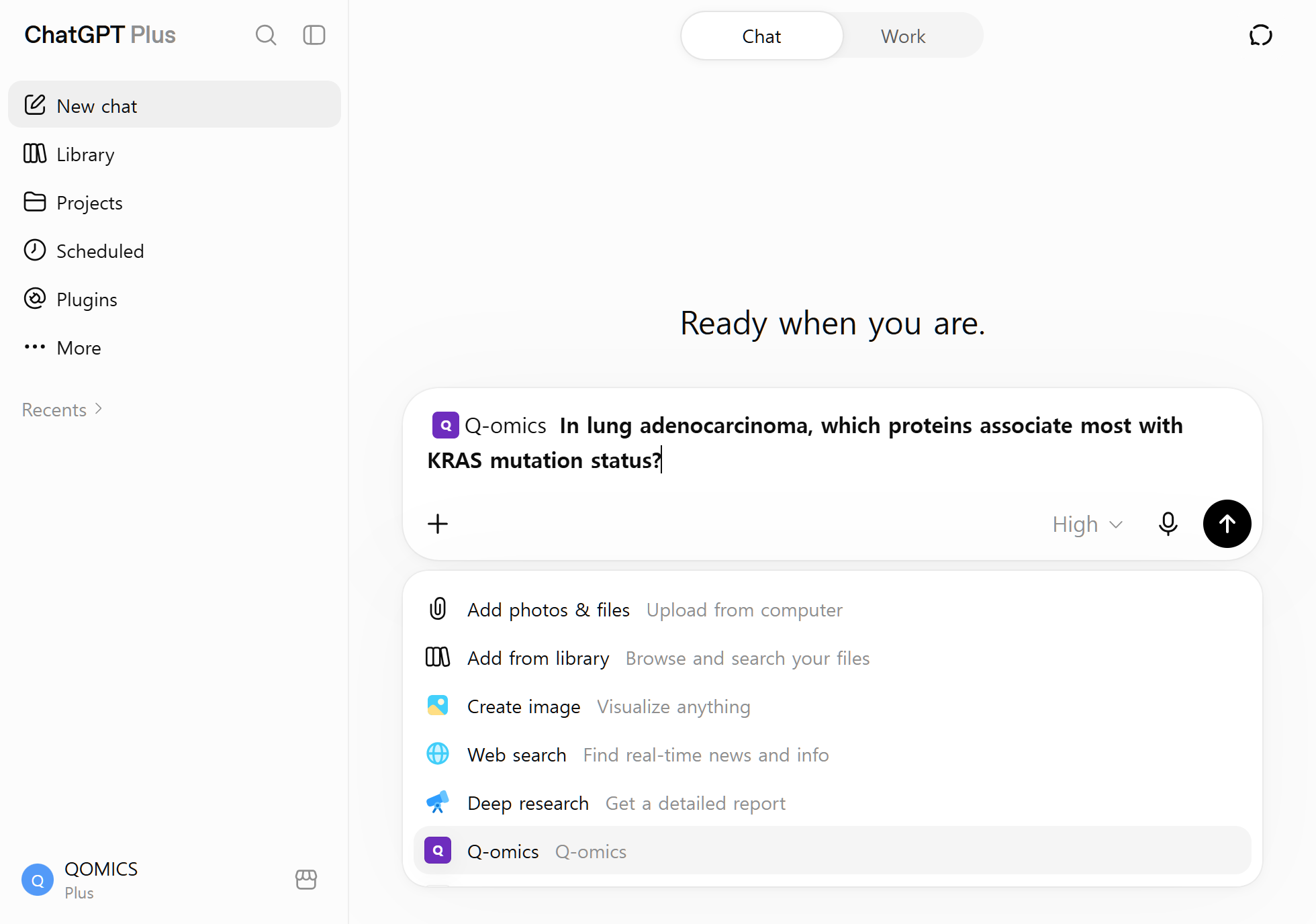
Task: Open the temporary chat icon at top right
Action: click(x=1261, y=35)
